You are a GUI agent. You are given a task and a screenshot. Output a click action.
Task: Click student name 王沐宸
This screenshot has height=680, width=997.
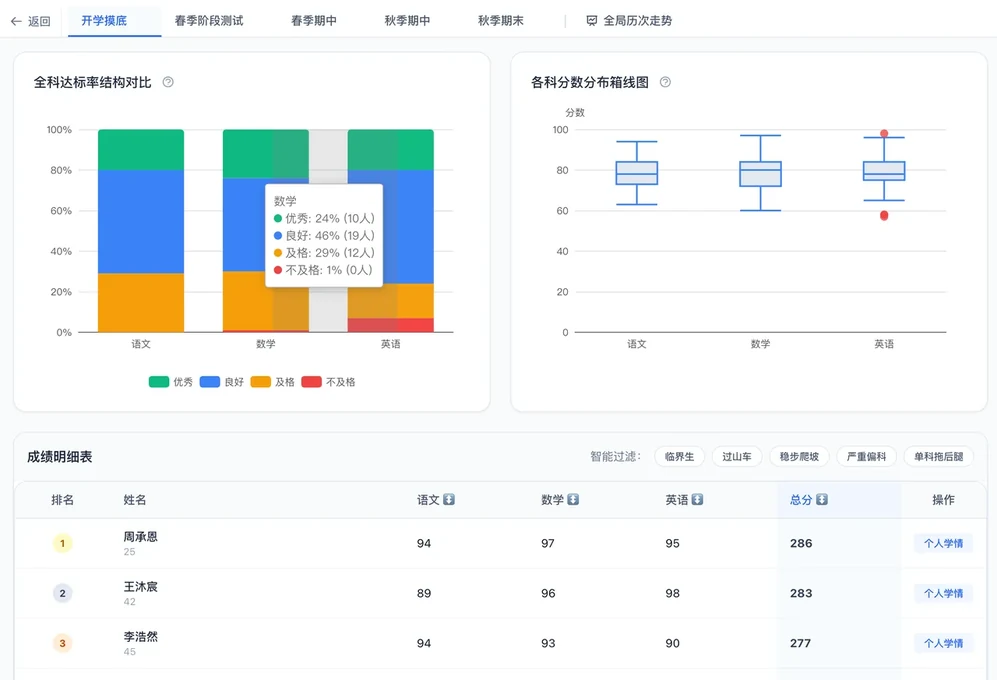(141, 586)
